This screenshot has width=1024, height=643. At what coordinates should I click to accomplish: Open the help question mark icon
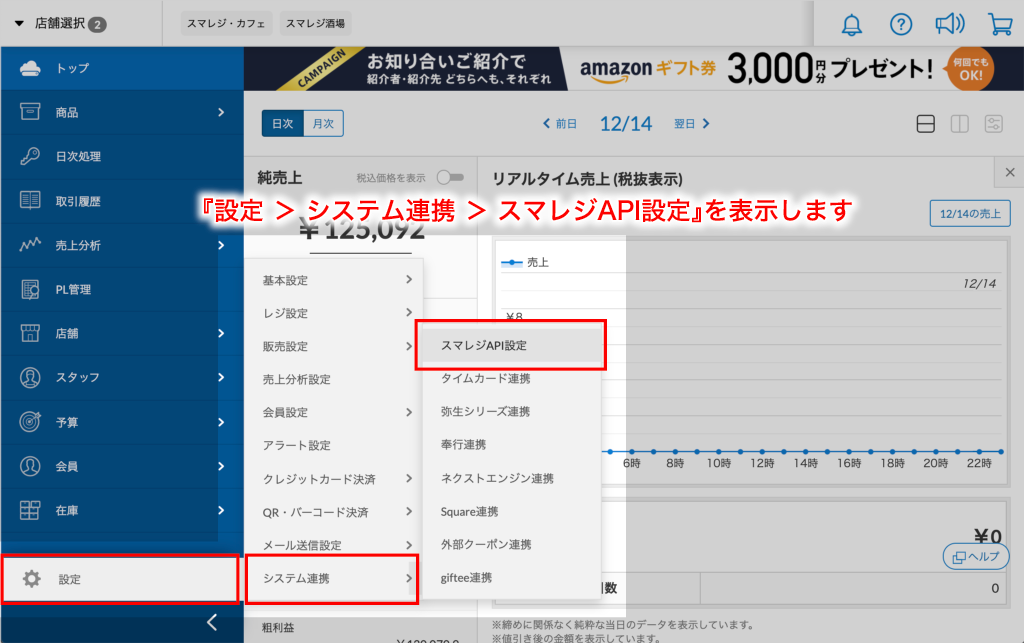tap(901, 25)
